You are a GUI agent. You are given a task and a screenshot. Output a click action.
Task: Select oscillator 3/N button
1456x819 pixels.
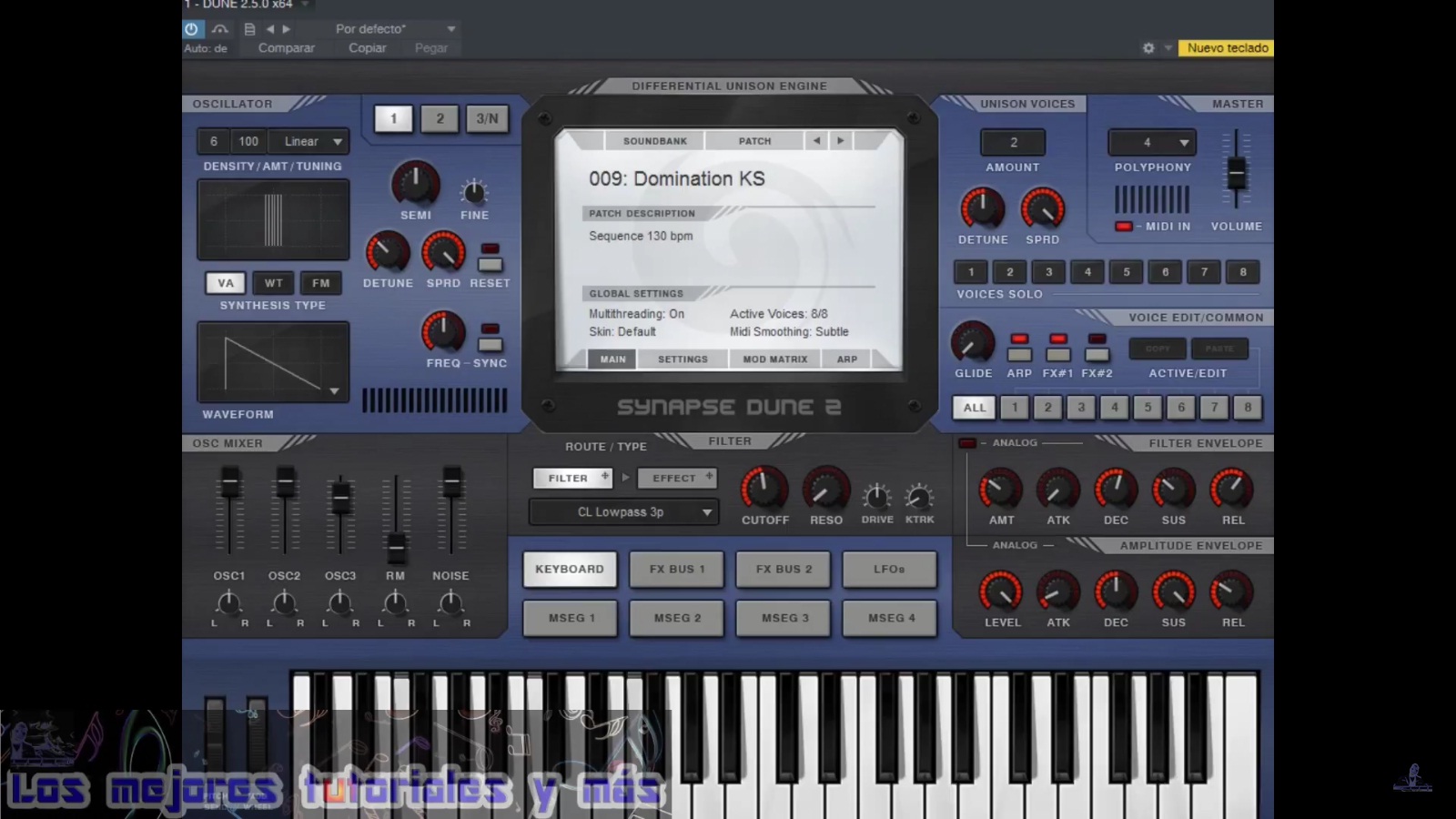(x=487, y=118)
